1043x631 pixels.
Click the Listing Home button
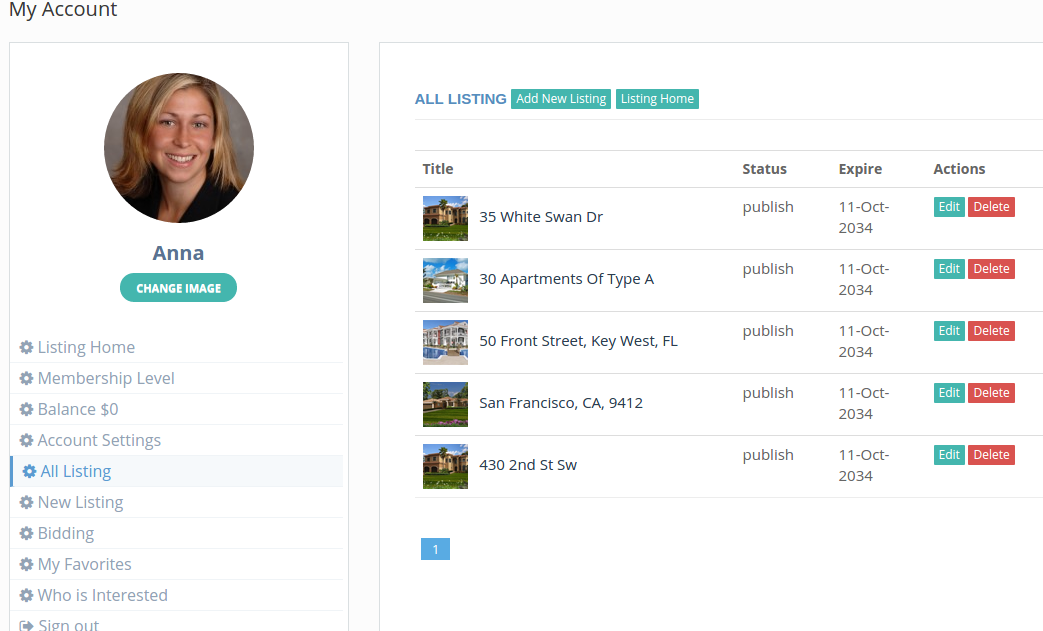click(657, 99)
